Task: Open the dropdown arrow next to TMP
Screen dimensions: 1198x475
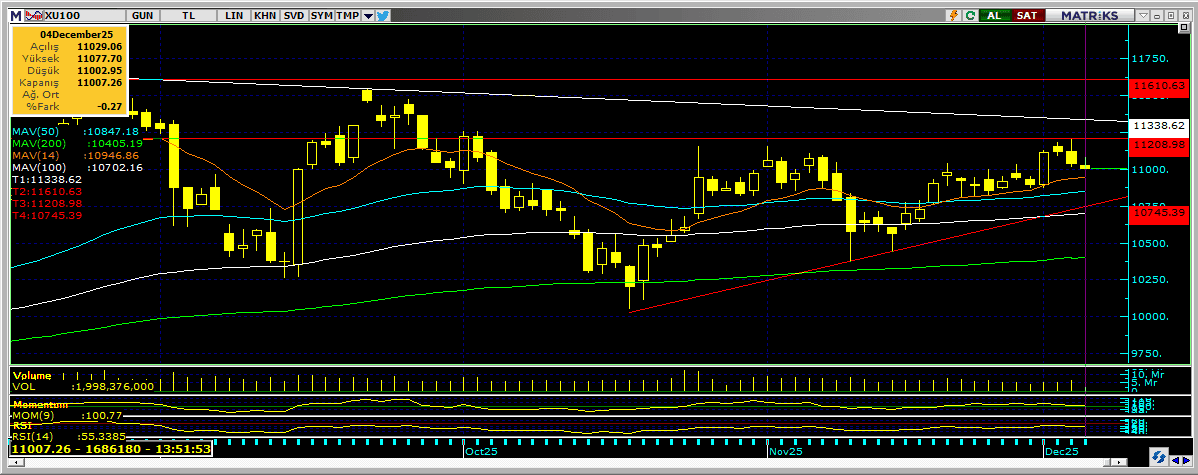Action: coord(368,16)
